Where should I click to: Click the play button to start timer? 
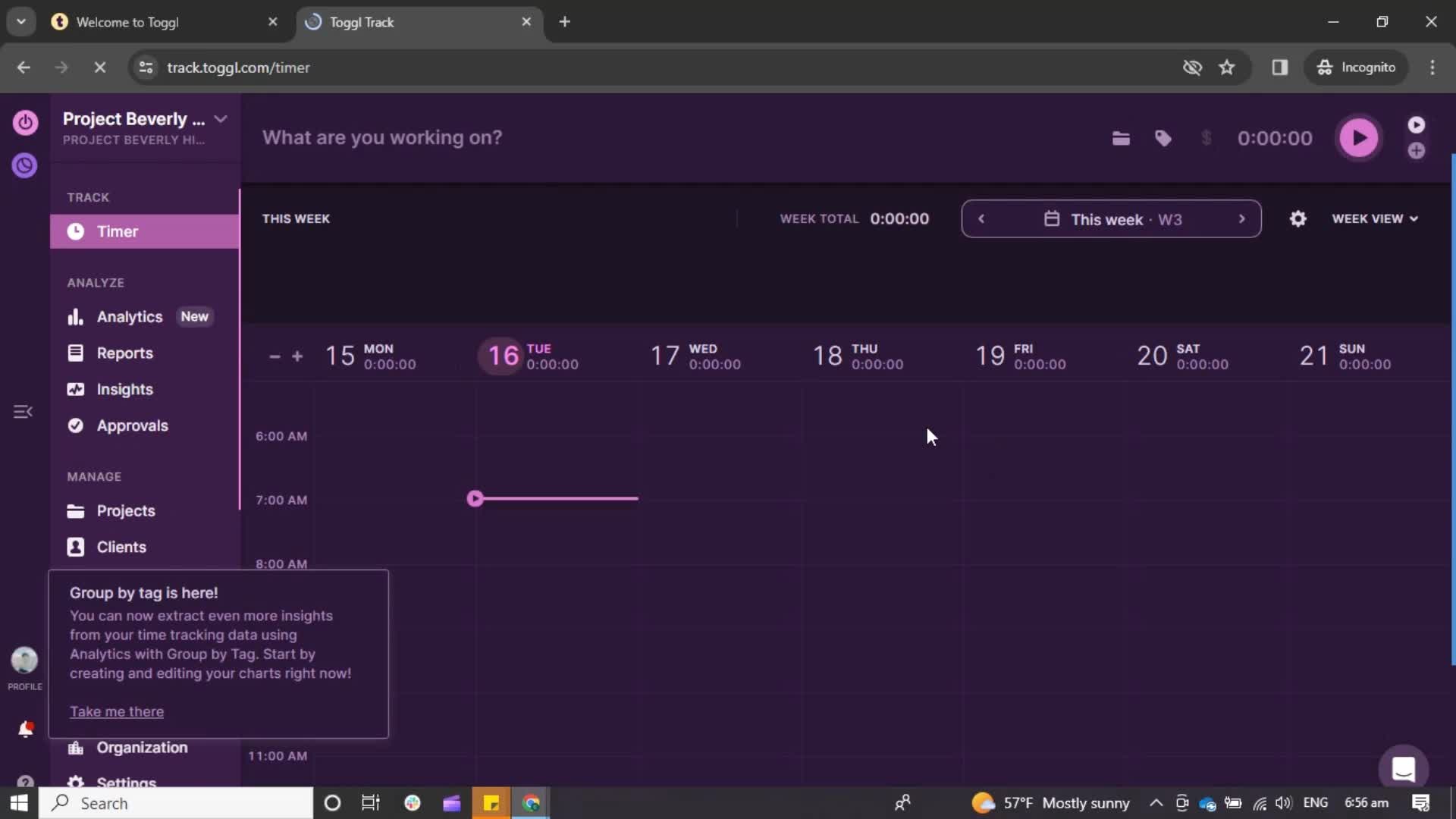click(x=1360, y=137)
